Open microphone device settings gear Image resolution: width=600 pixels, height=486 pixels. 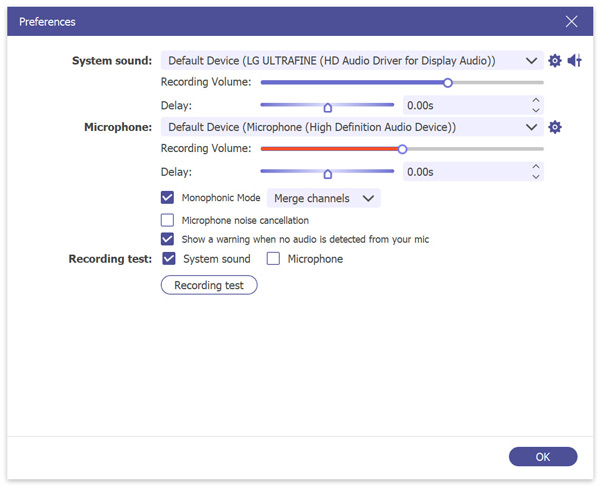coord(554,127)
